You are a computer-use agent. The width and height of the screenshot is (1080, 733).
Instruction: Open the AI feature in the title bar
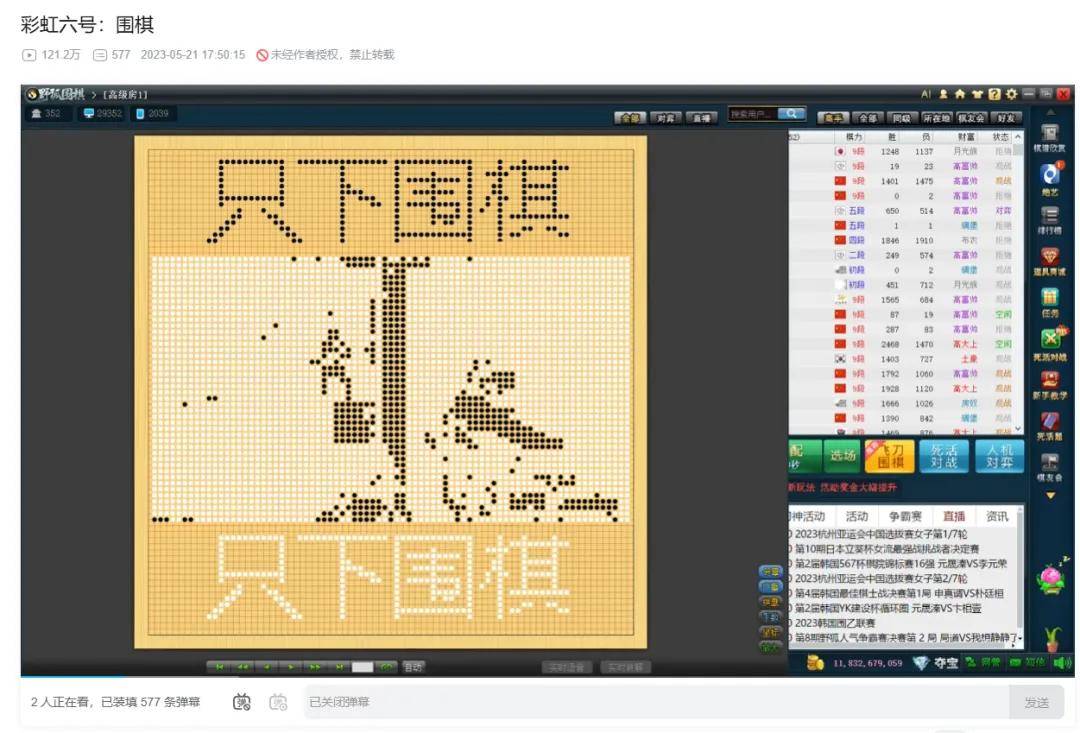(926, 94)
